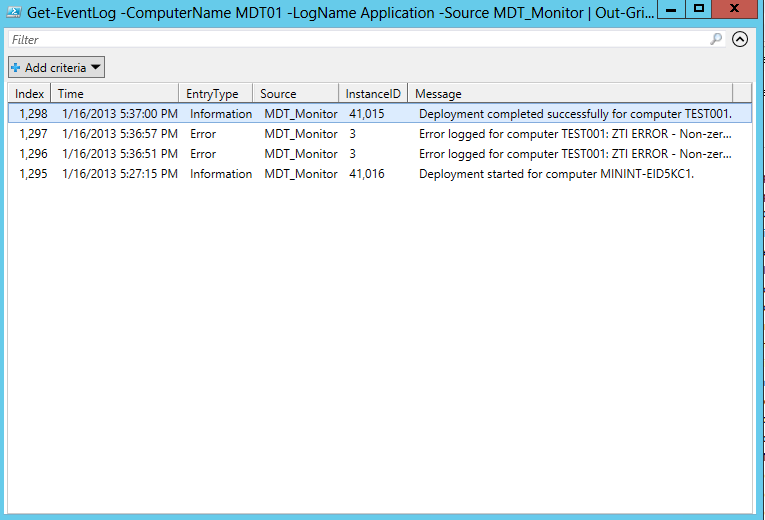Viewport: 765px width, 520px height.
Task: Click the Deployment completed successfully message cell
Action: tap(575, 114)
